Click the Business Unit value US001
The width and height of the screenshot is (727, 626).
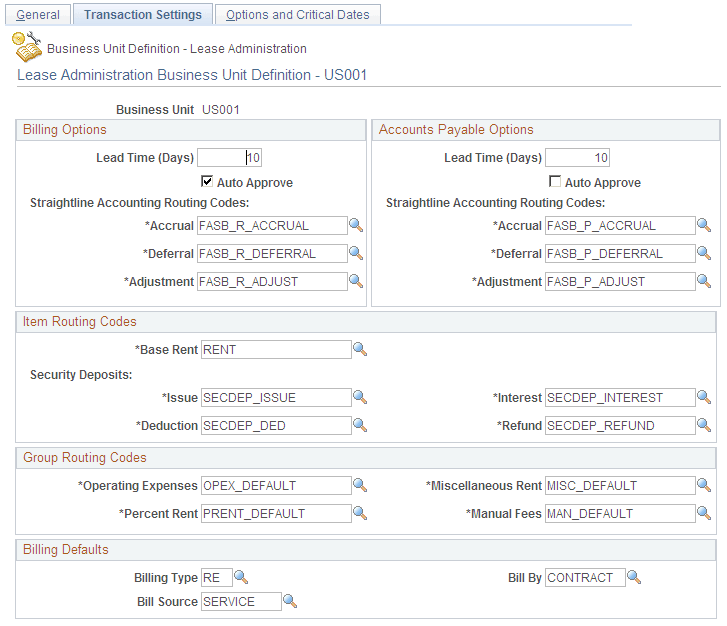[221, 110]
